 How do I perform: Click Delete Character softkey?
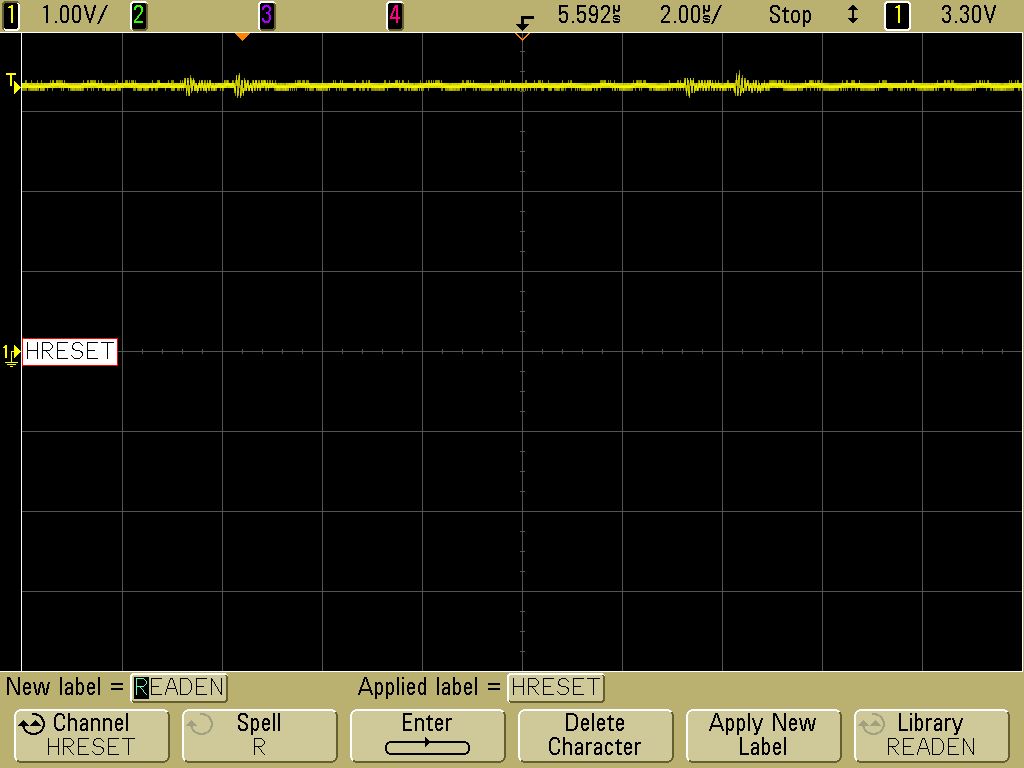[x=595, y=735]
